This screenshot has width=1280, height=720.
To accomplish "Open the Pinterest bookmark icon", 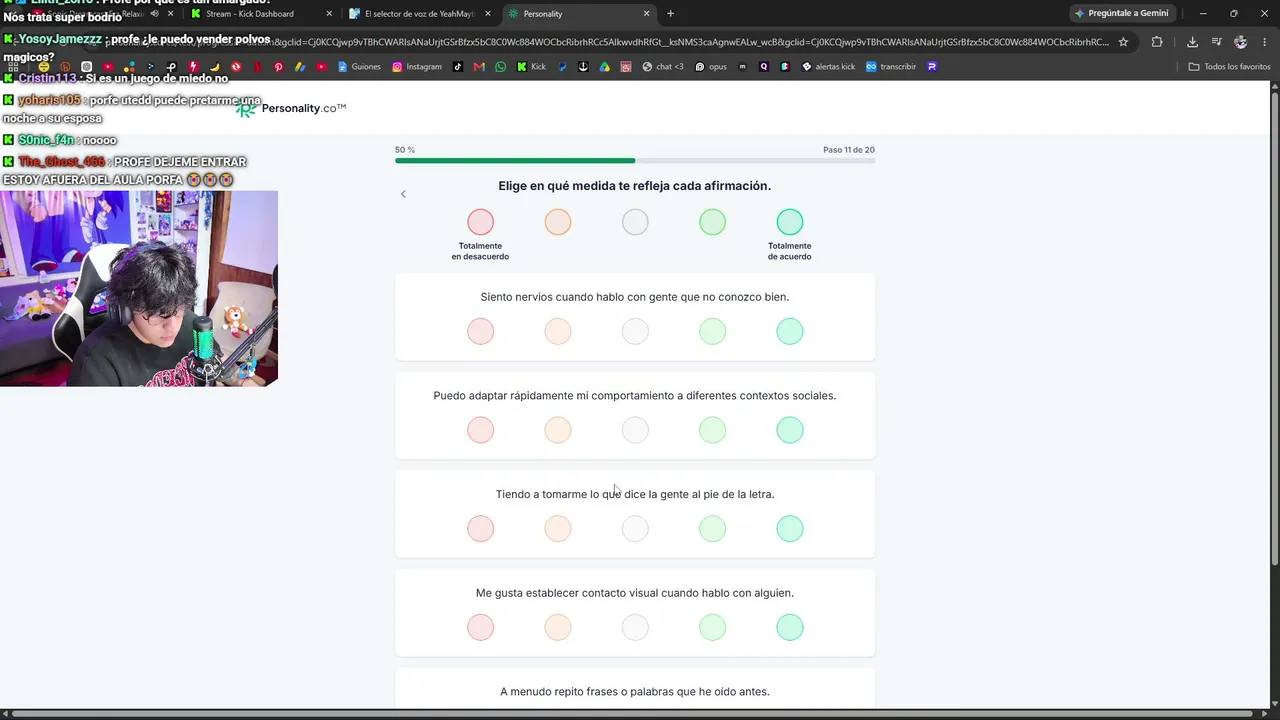I will click(278, 67).
